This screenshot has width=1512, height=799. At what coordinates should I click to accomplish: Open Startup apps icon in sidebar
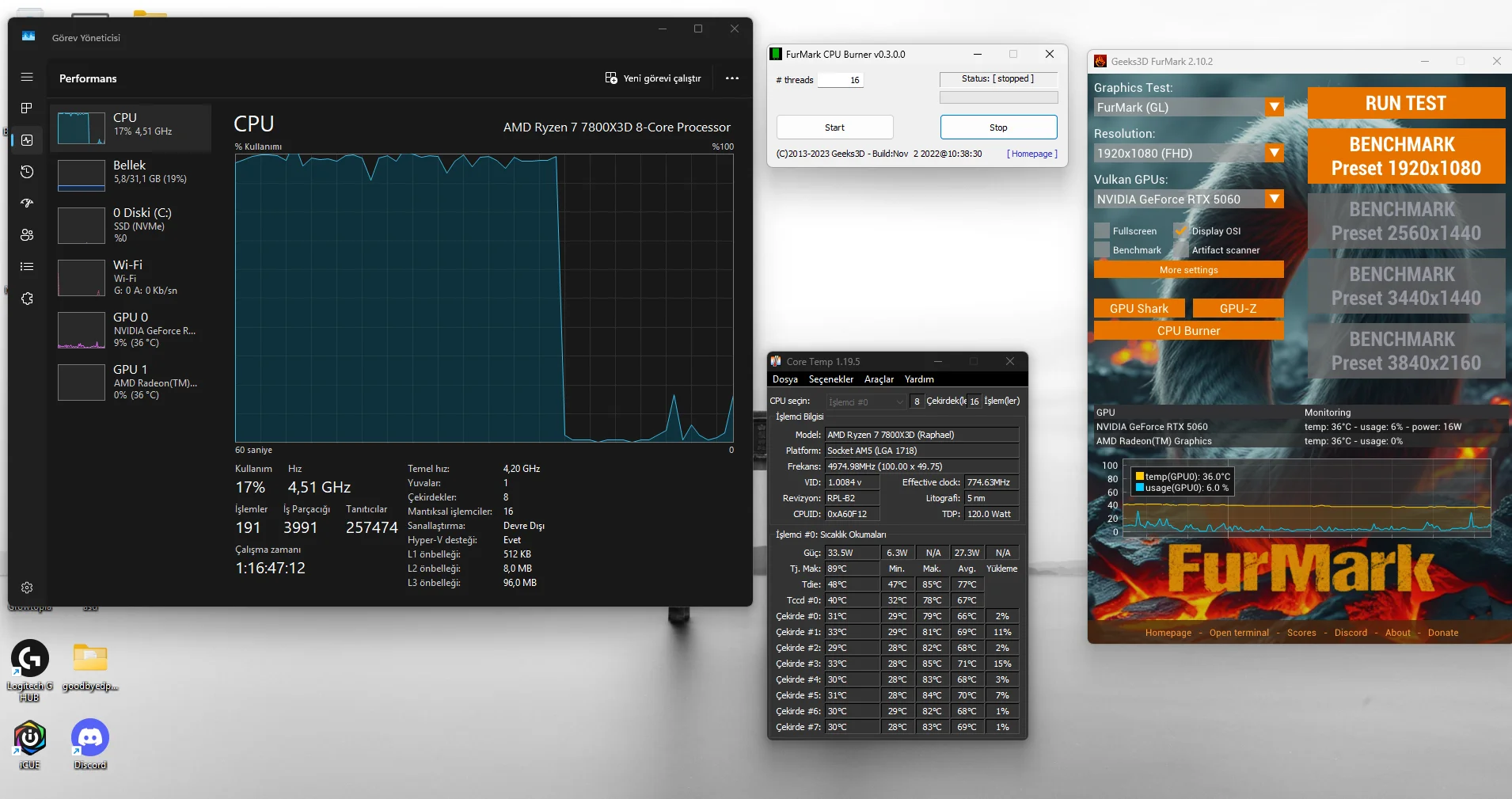coord(27,203)
